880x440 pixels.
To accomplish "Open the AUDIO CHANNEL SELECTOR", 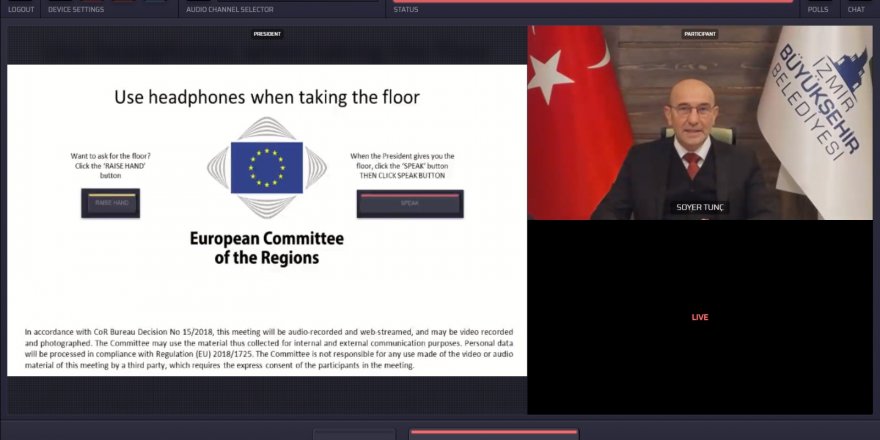I will (x=229, y=10).
